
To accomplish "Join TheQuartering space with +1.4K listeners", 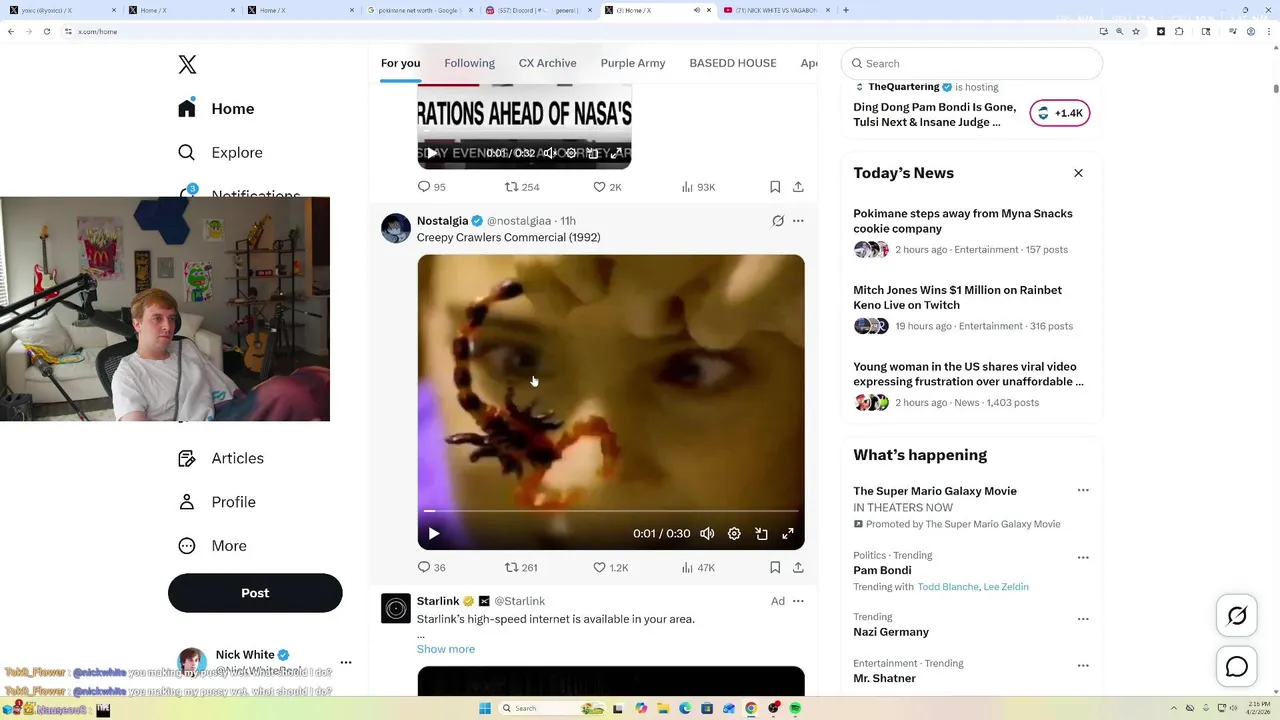I will (1059, 113).
